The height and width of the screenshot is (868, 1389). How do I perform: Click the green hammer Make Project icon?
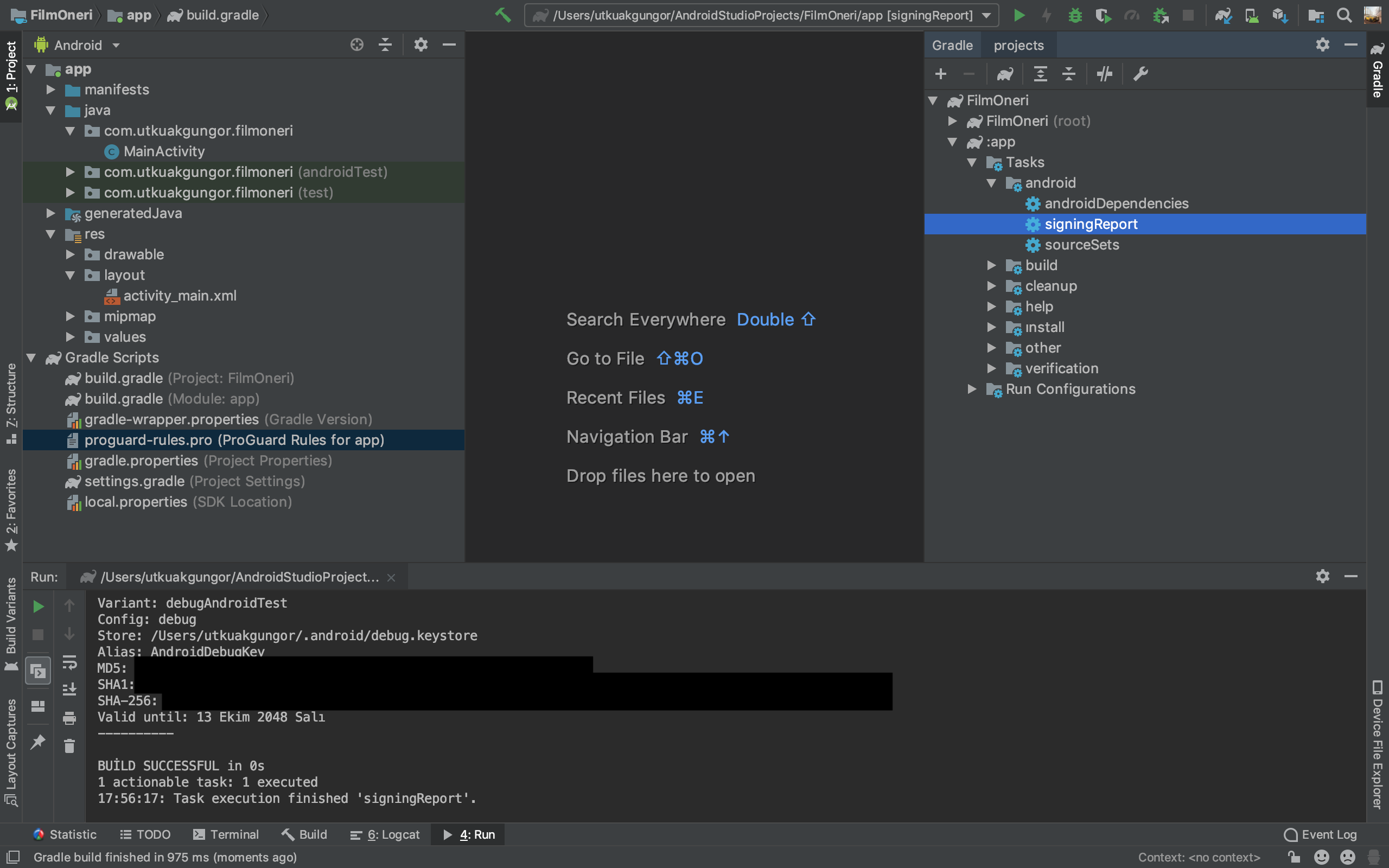(503, 15)
